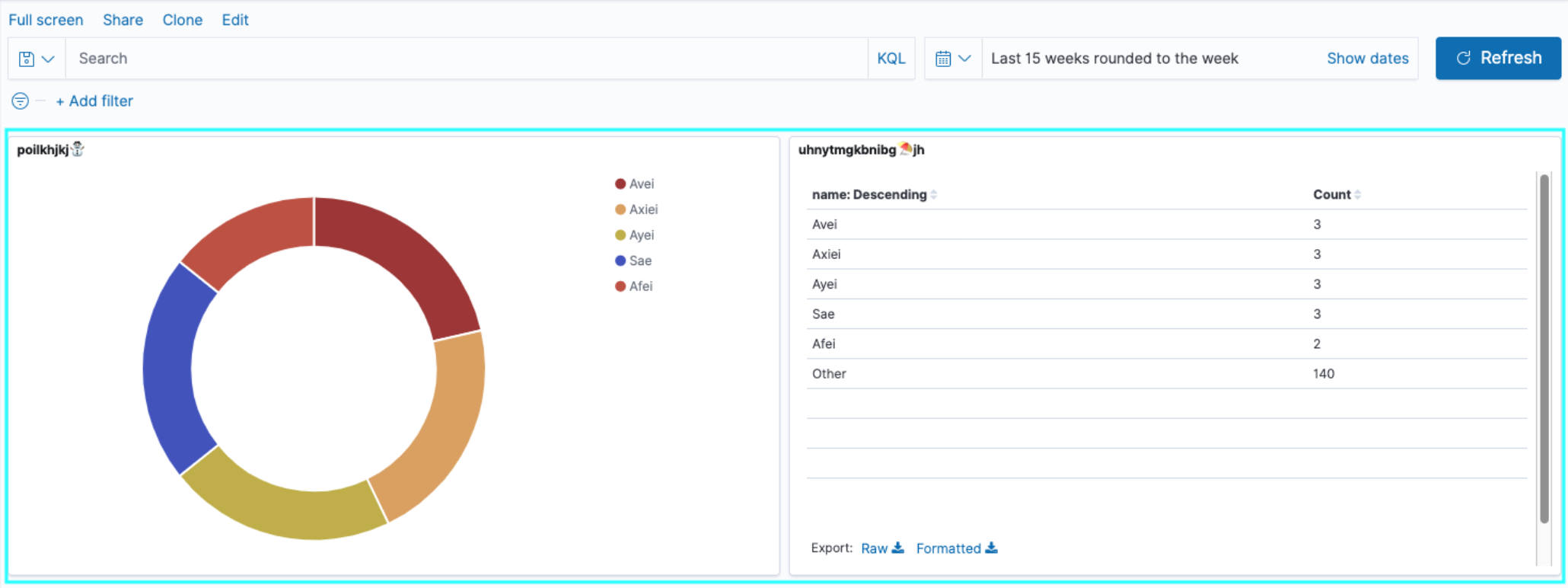This screenshot has height=588, width=1568.
Task: Click the Show dates link
Action: click(x=1367, y=59)
